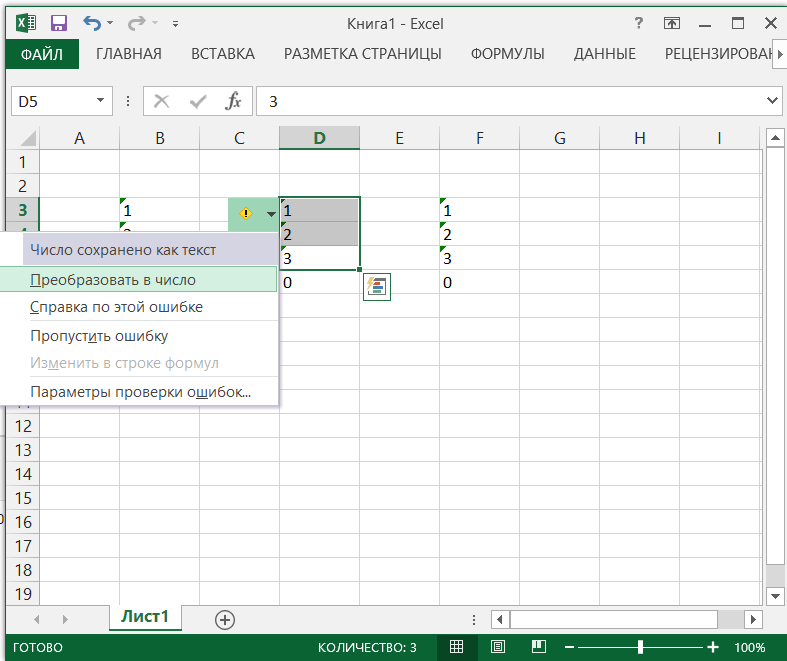
Task: Open the ДАННЫЕ ribbon tab
Action: coord(605,54)
